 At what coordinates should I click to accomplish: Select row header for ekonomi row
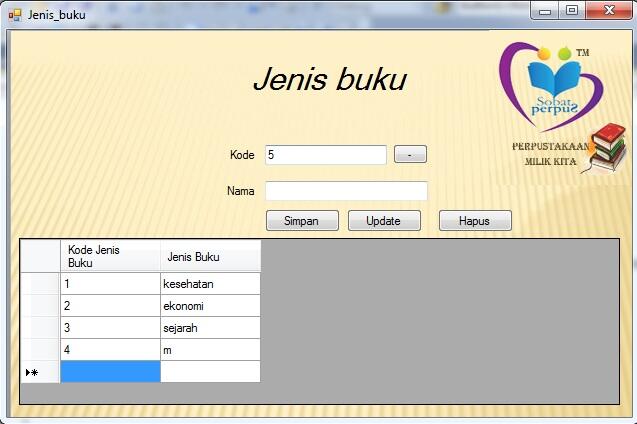point(40,305)
